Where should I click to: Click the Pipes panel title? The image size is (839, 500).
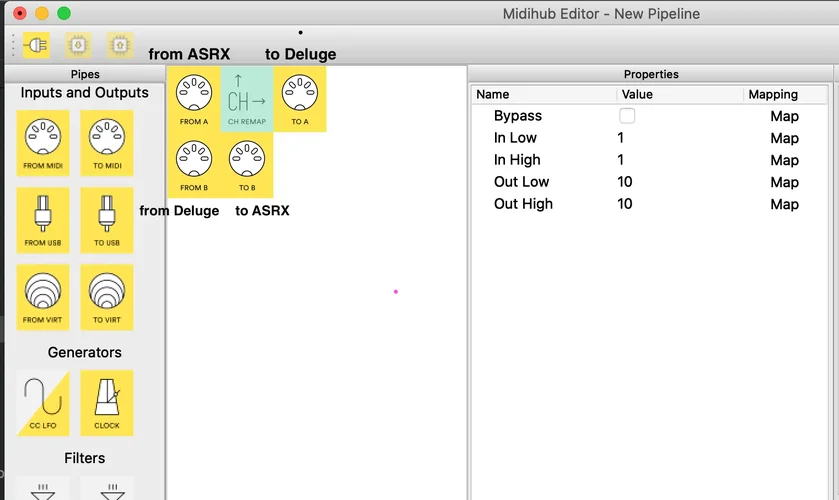pos(85,74)
